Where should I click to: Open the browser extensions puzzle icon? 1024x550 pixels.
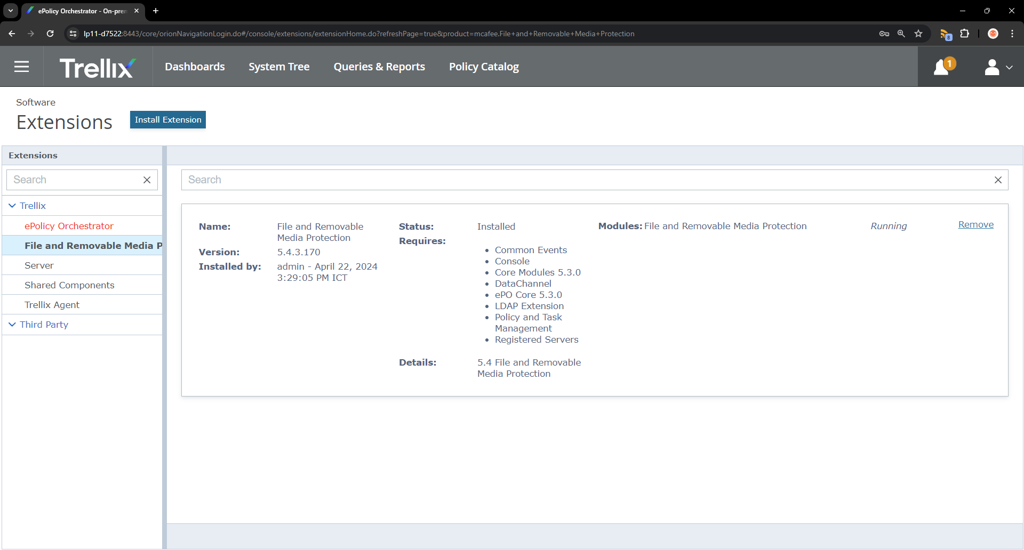pyautogui.click(x=965, y=34)
